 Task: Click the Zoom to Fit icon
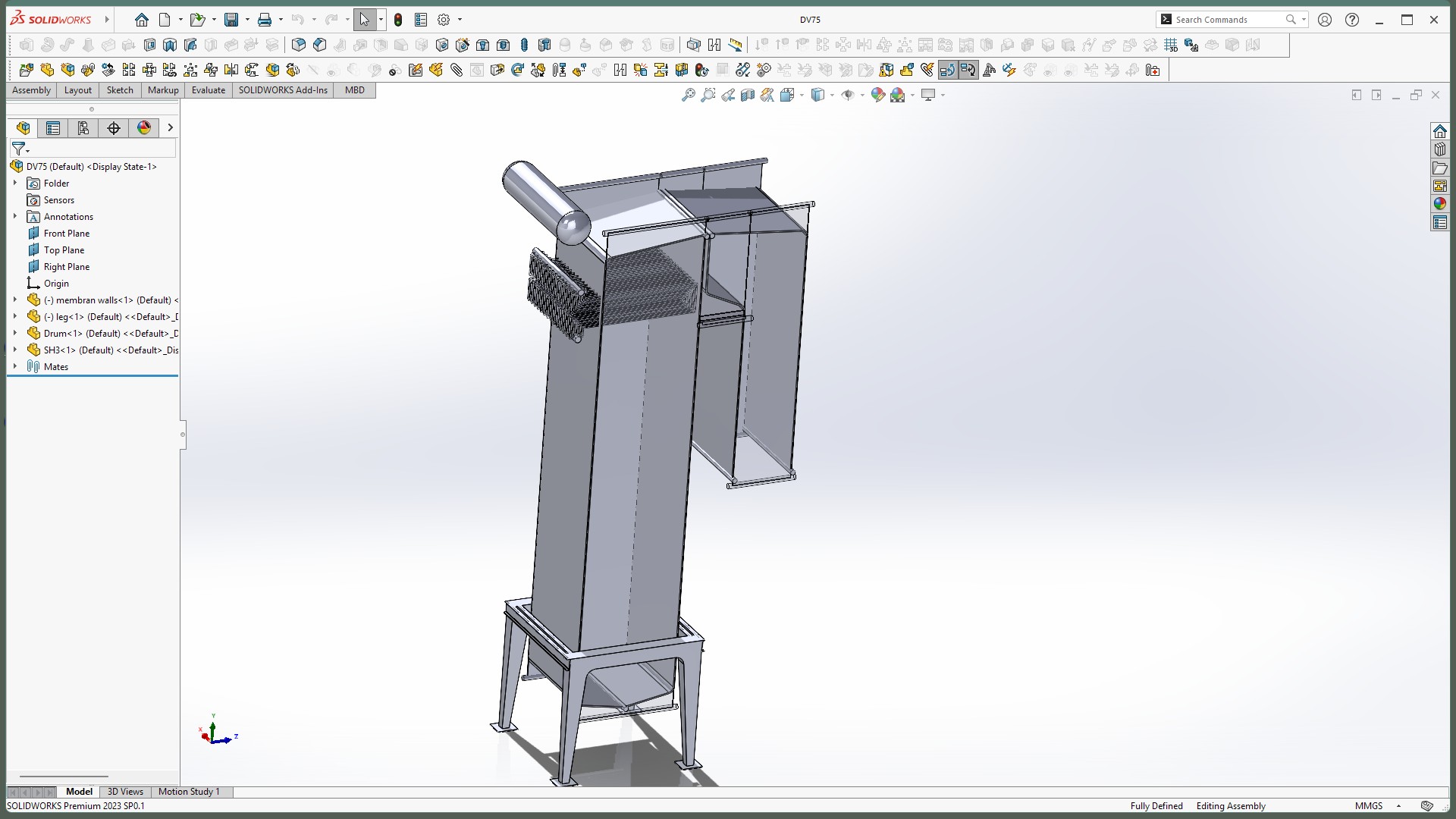pos(688,95)
